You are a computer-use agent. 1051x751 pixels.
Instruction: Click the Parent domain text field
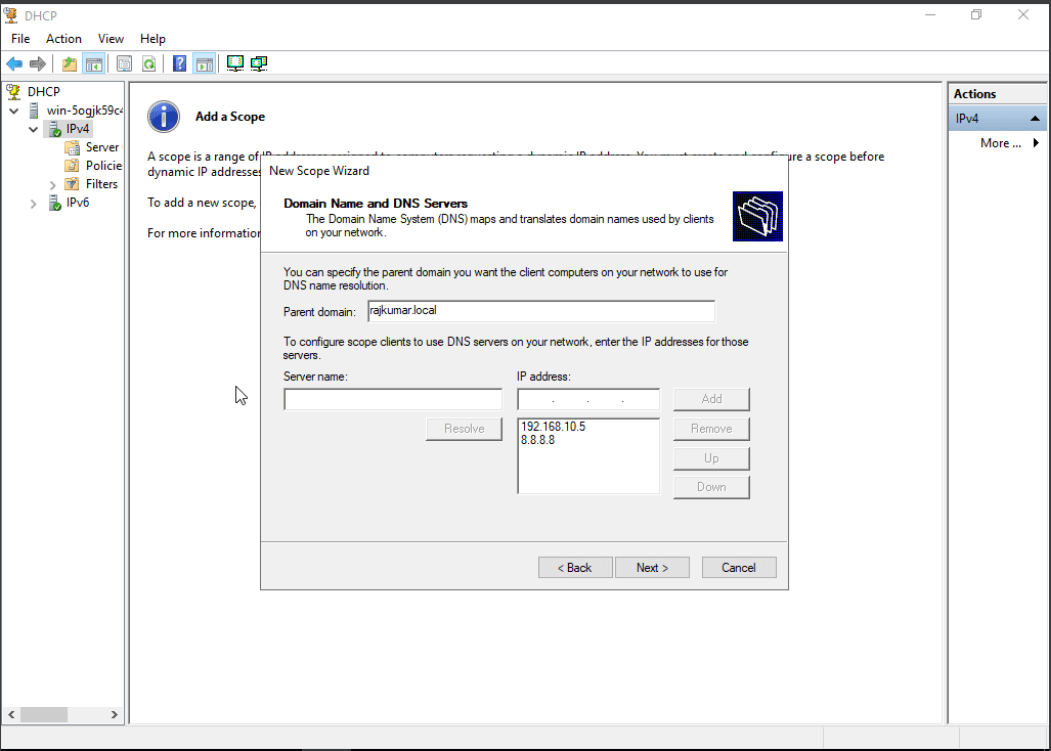[541, 310]
